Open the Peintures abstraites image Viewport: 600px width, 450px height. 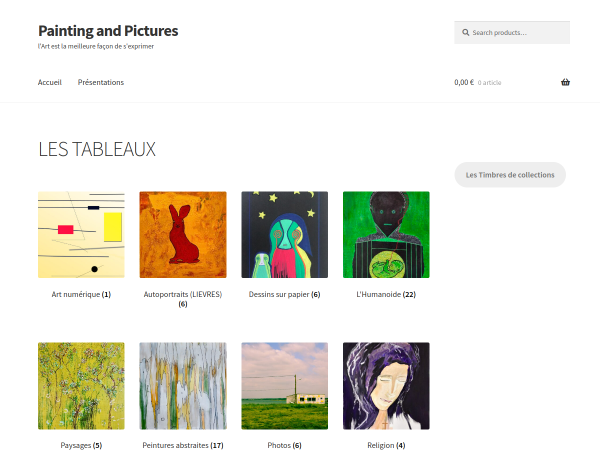(x=183, y=386)
